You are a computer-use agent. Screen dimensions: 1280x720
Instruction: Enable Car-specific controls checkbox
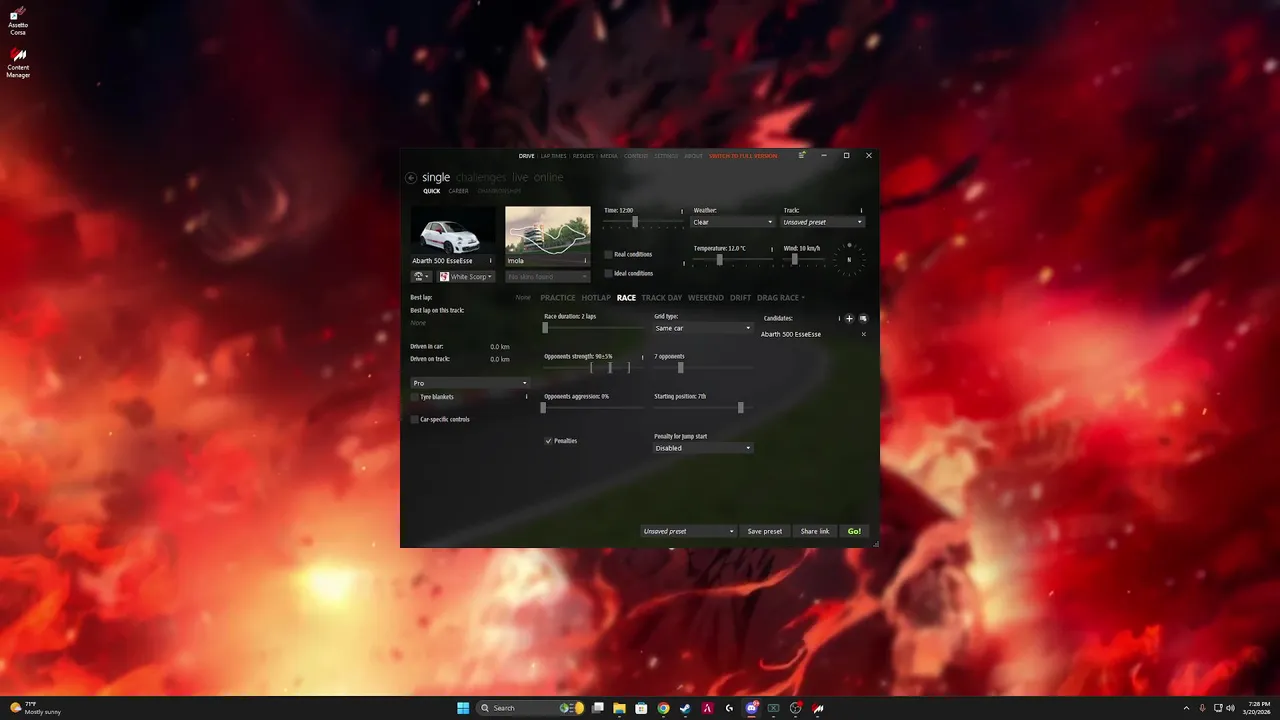point(414,420)
